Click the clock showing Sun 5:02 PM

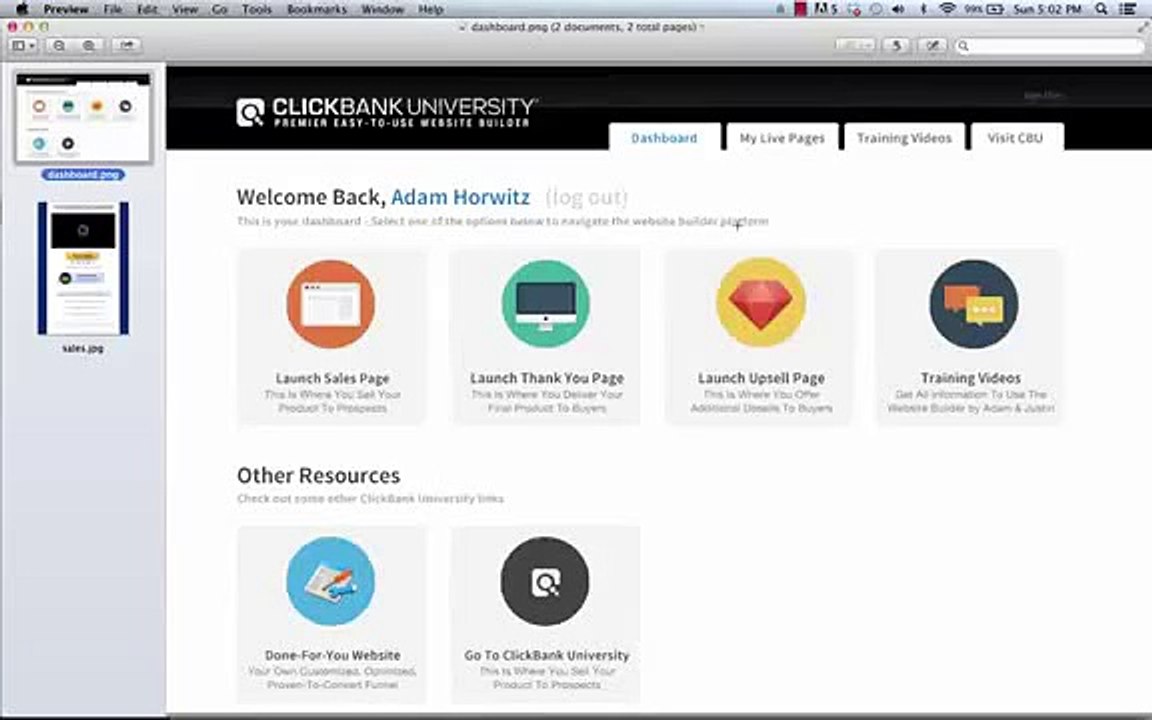(1048, 9)
